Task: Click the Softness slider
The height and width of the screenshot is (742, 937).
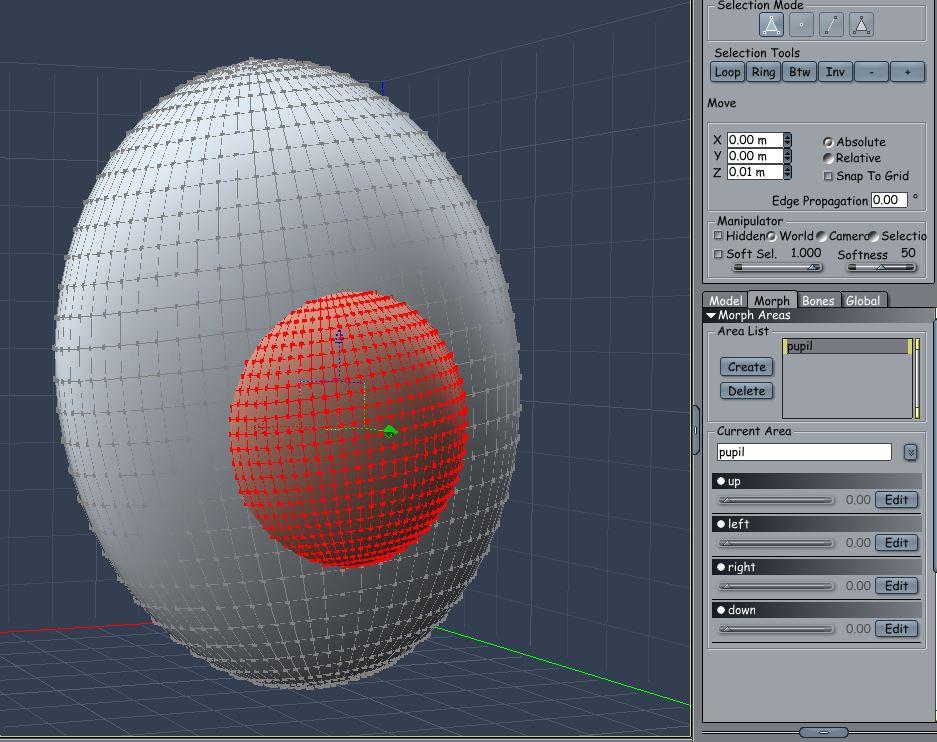Action: point(881,268)
